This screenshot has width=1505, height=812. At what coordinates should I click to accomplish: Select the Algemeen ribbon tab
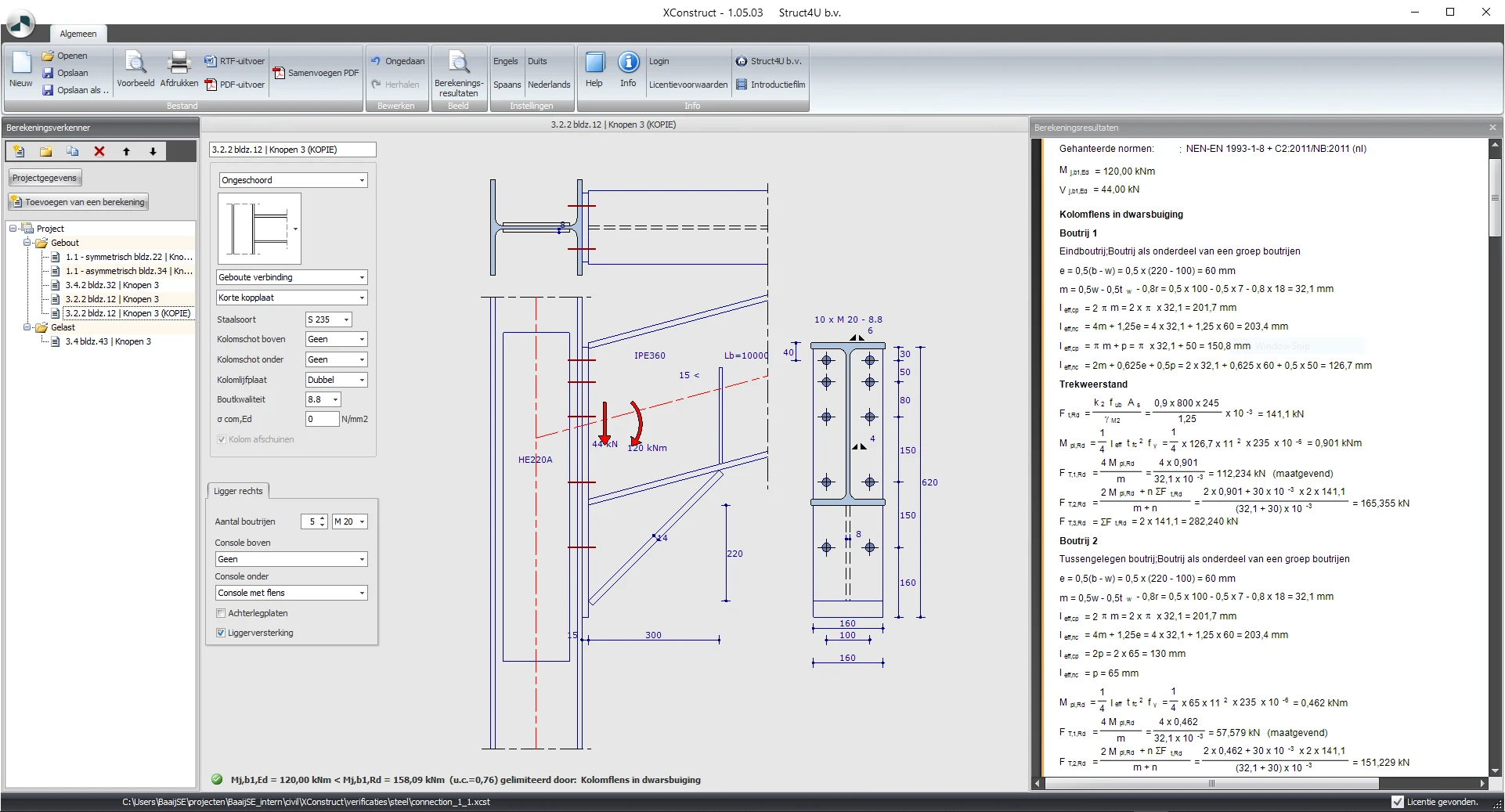click(78, 34)
